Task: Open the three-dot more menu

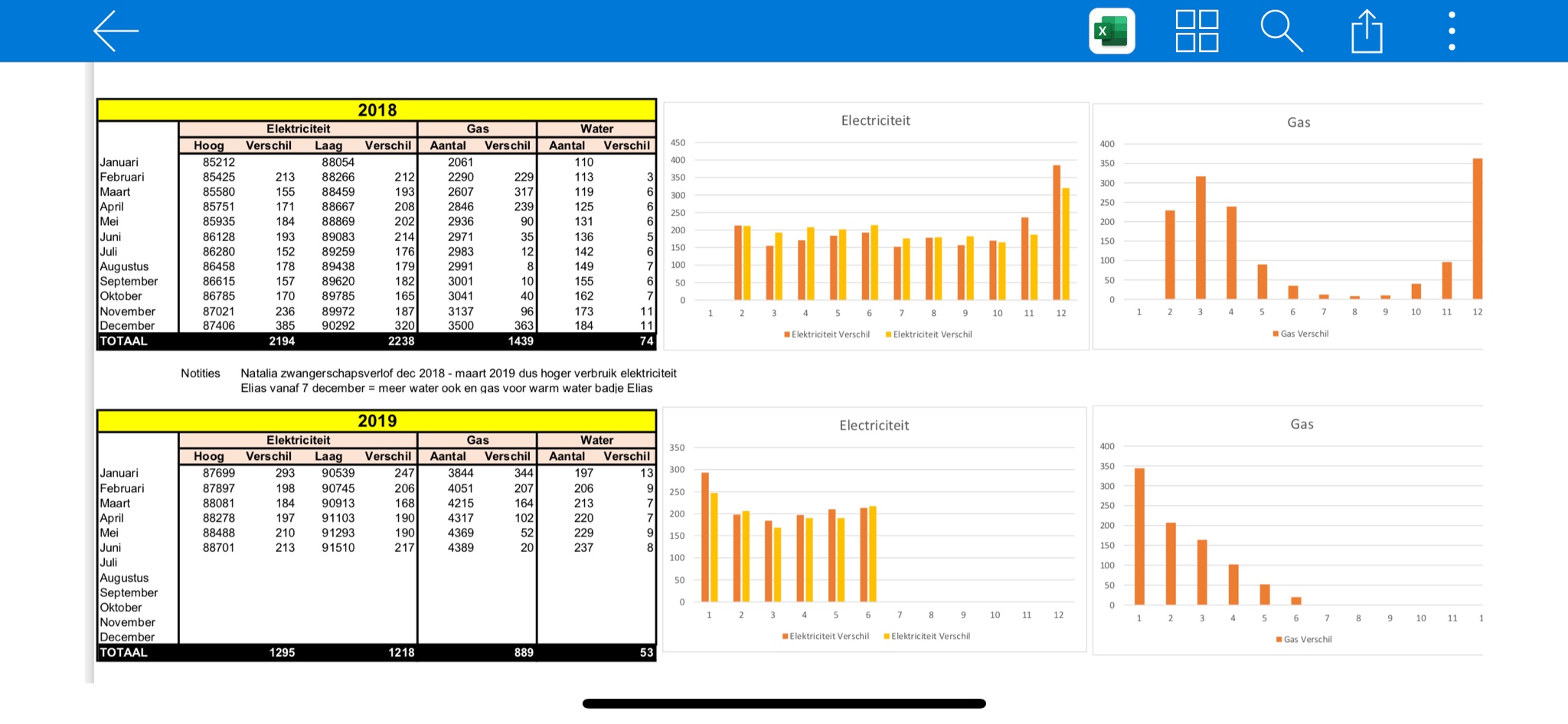Action: pyautogui.click(x=1452, y=31)
